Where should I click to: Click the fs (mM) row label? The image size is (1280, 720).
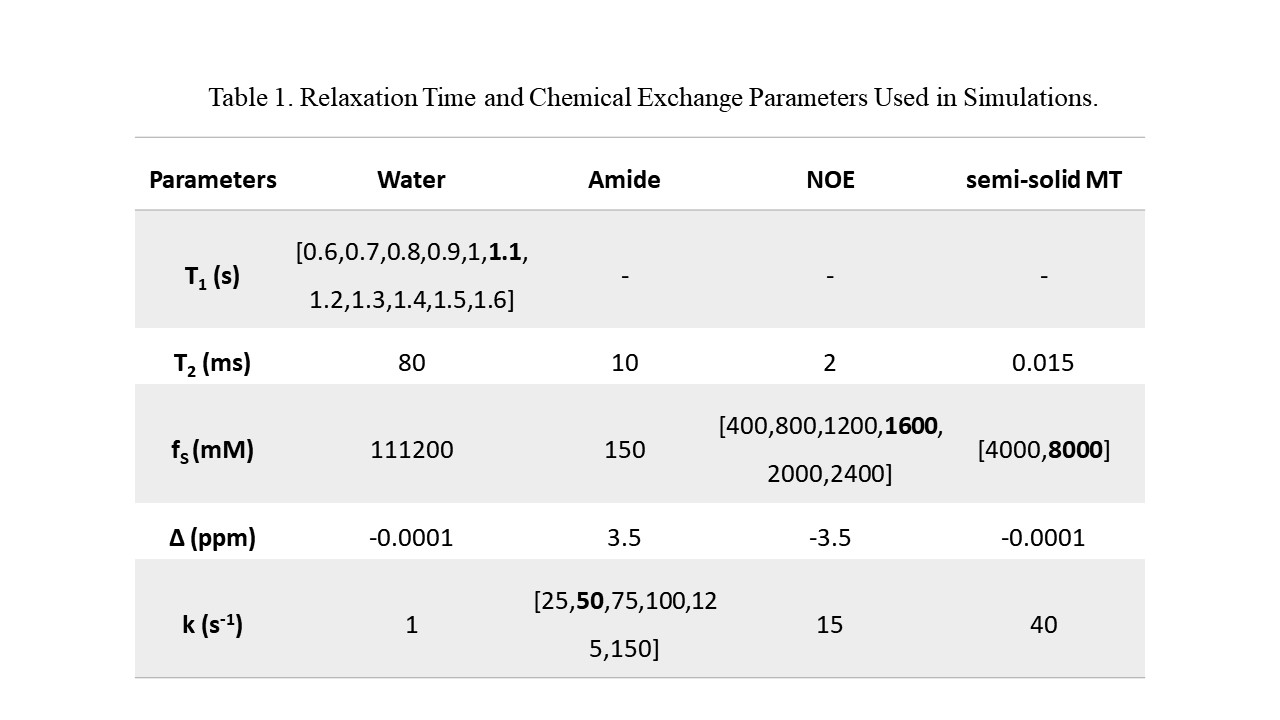coord(213,450)
